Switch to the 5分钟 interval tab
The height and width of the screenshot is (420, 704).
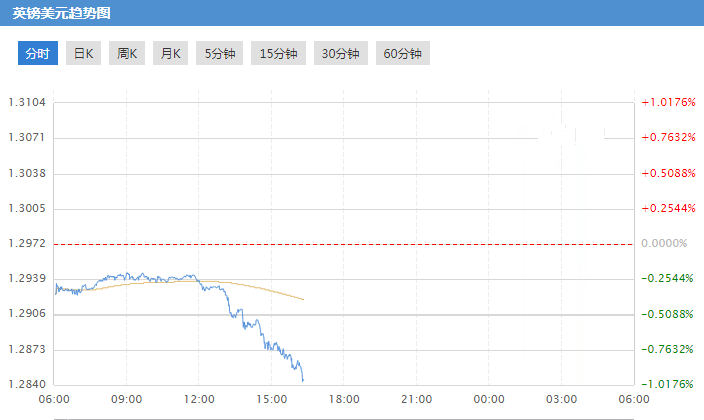pos(220,54)
